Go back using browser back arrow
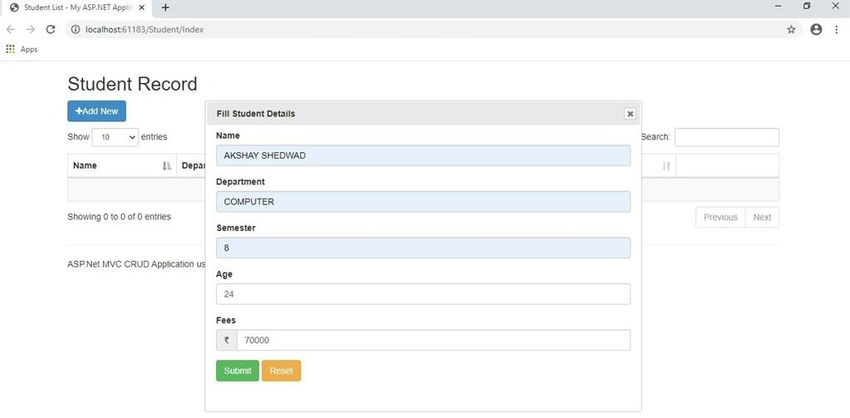 click(10, 30)
